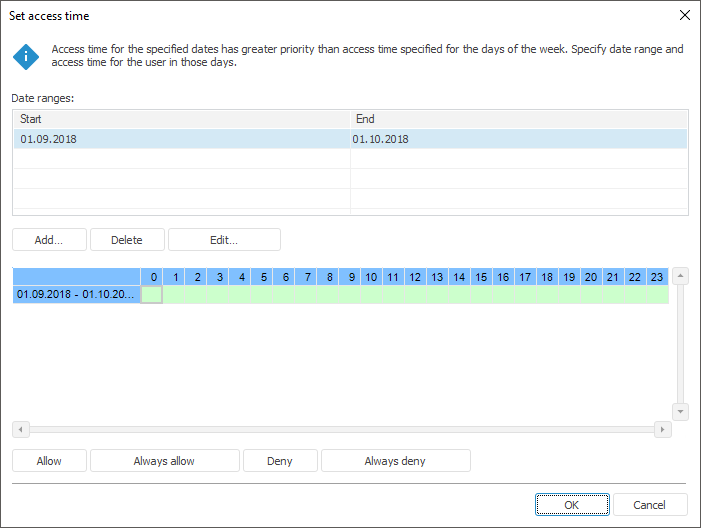Confirm with the OK button
This screenshot has height=528, width=701.
pyautogui.click(x=571, y=505)
